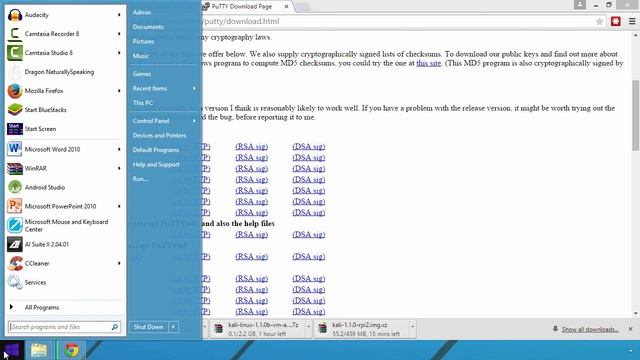The height and width of the screenshot is (360, 640).
Task: Open the Services shortcut
Action: (64, 282)
